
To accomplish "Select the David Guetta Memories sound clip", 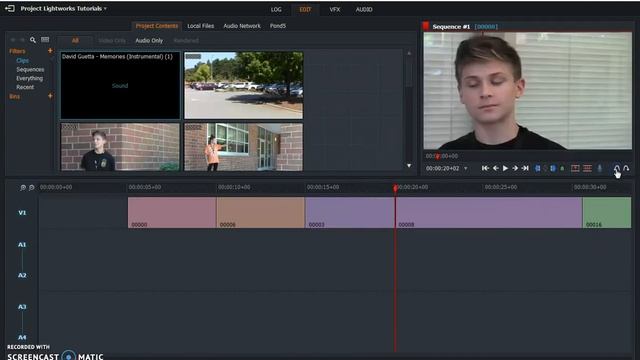I will click(x=120, y=85).
